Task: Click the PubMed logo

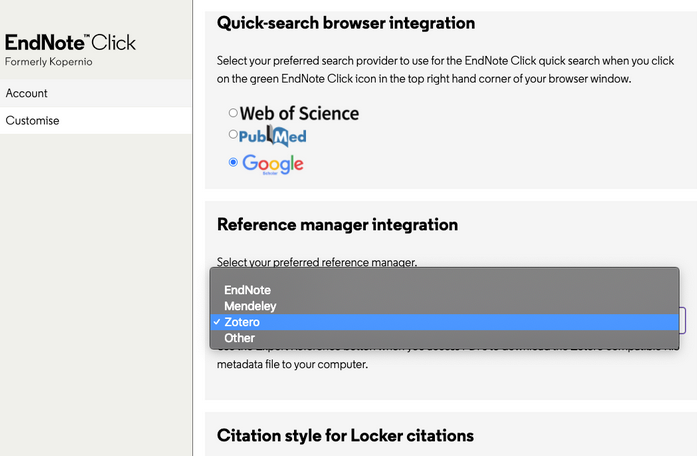Action: (272, 137)
